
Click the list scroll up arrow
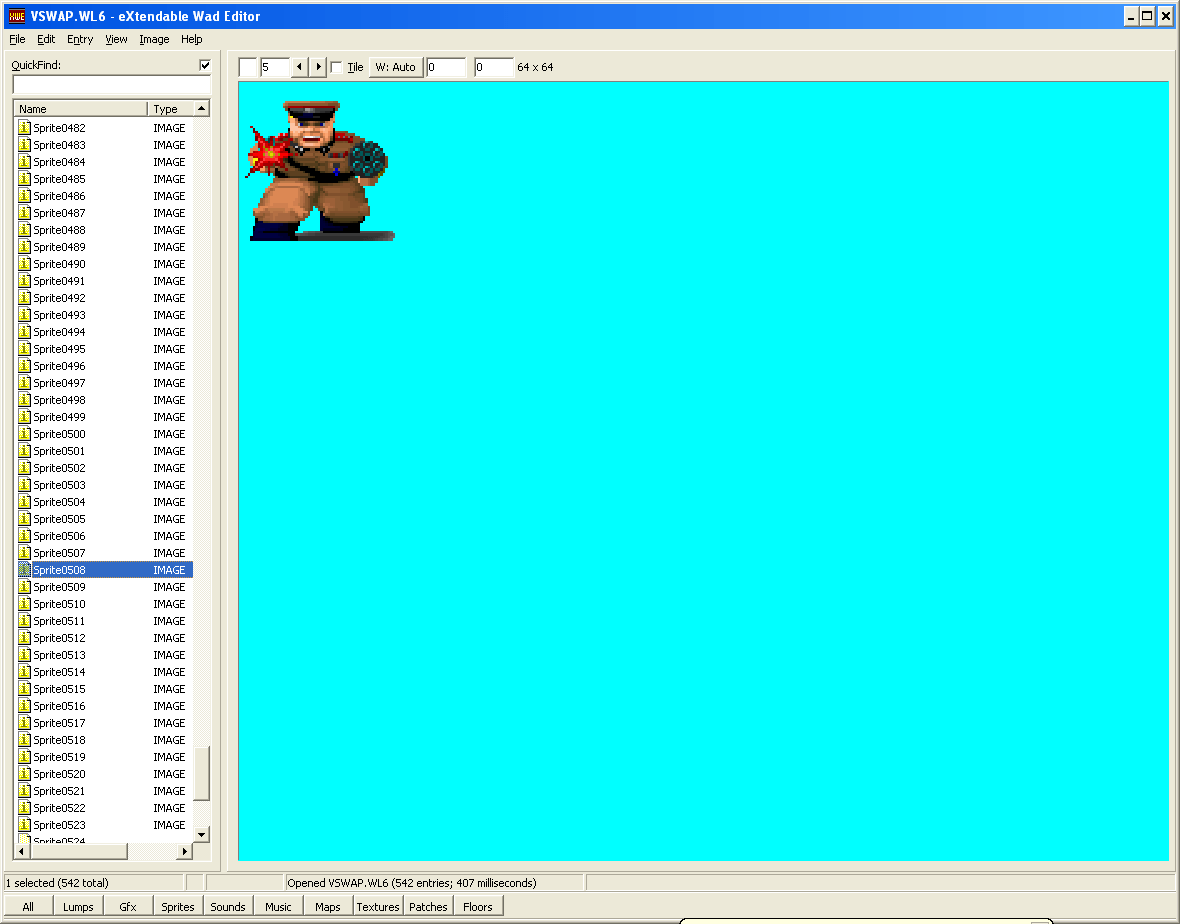201,108
